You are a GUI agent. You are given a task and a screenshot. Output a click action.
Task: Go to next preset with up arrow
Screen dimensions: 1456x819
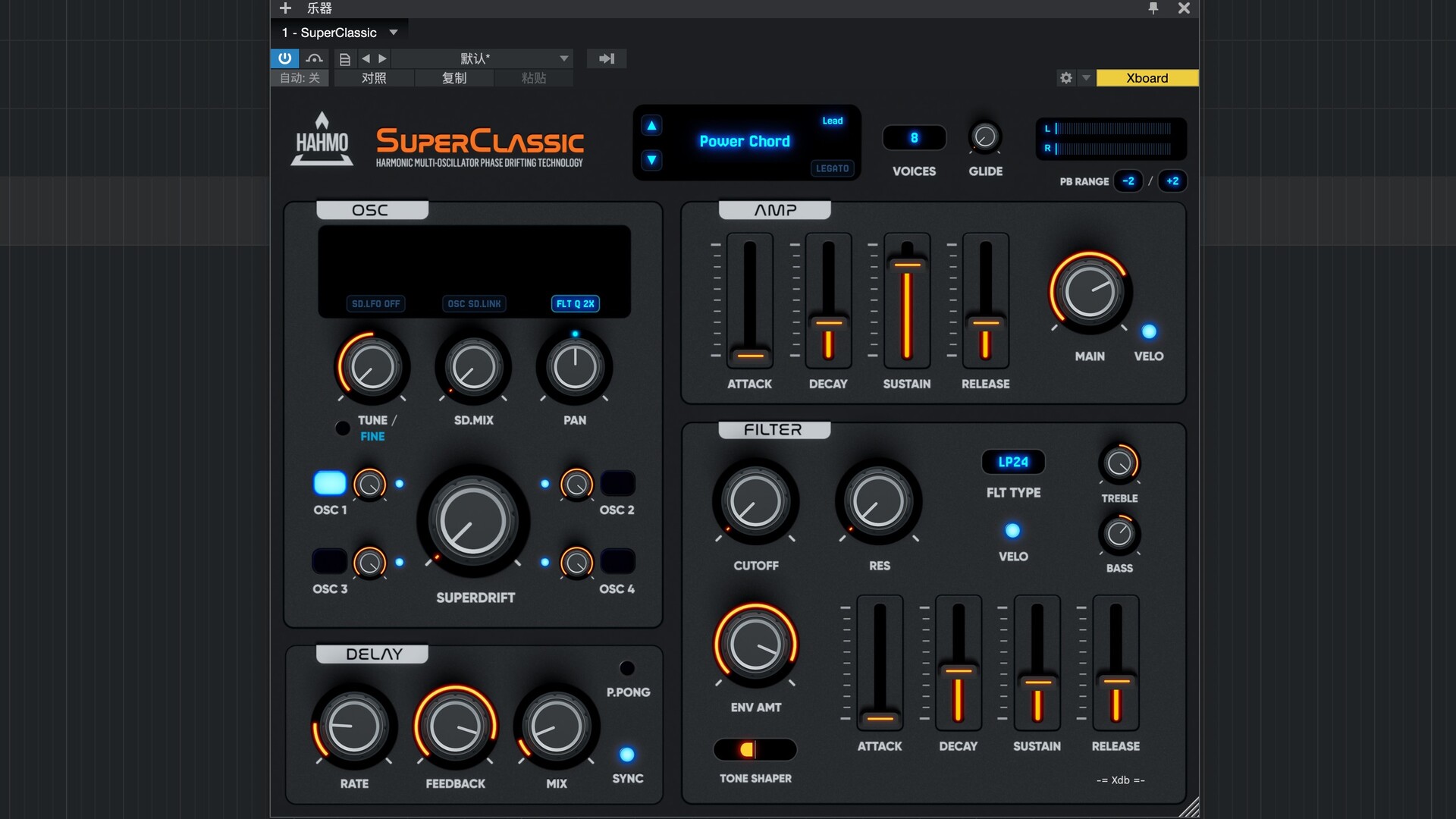pos(651,126)
